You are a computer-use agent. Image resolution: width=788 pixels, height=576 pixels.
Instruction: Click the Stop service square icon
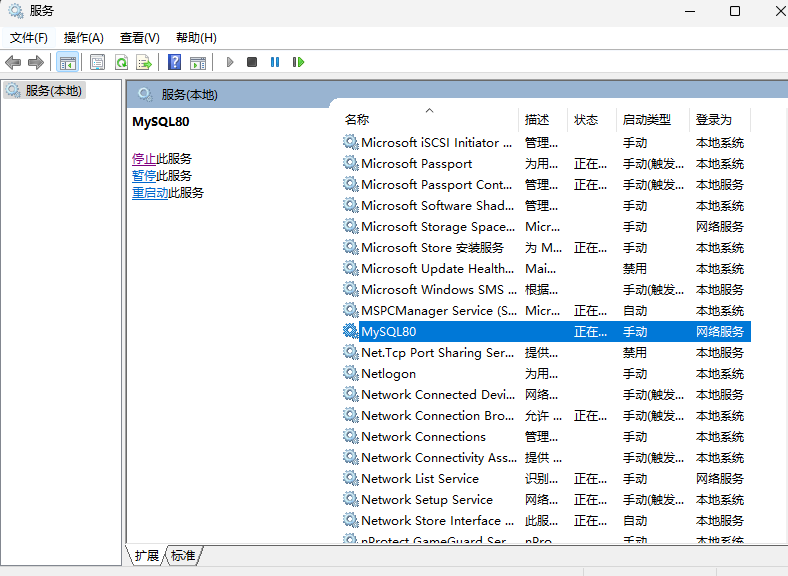click(x=252, y=62)
